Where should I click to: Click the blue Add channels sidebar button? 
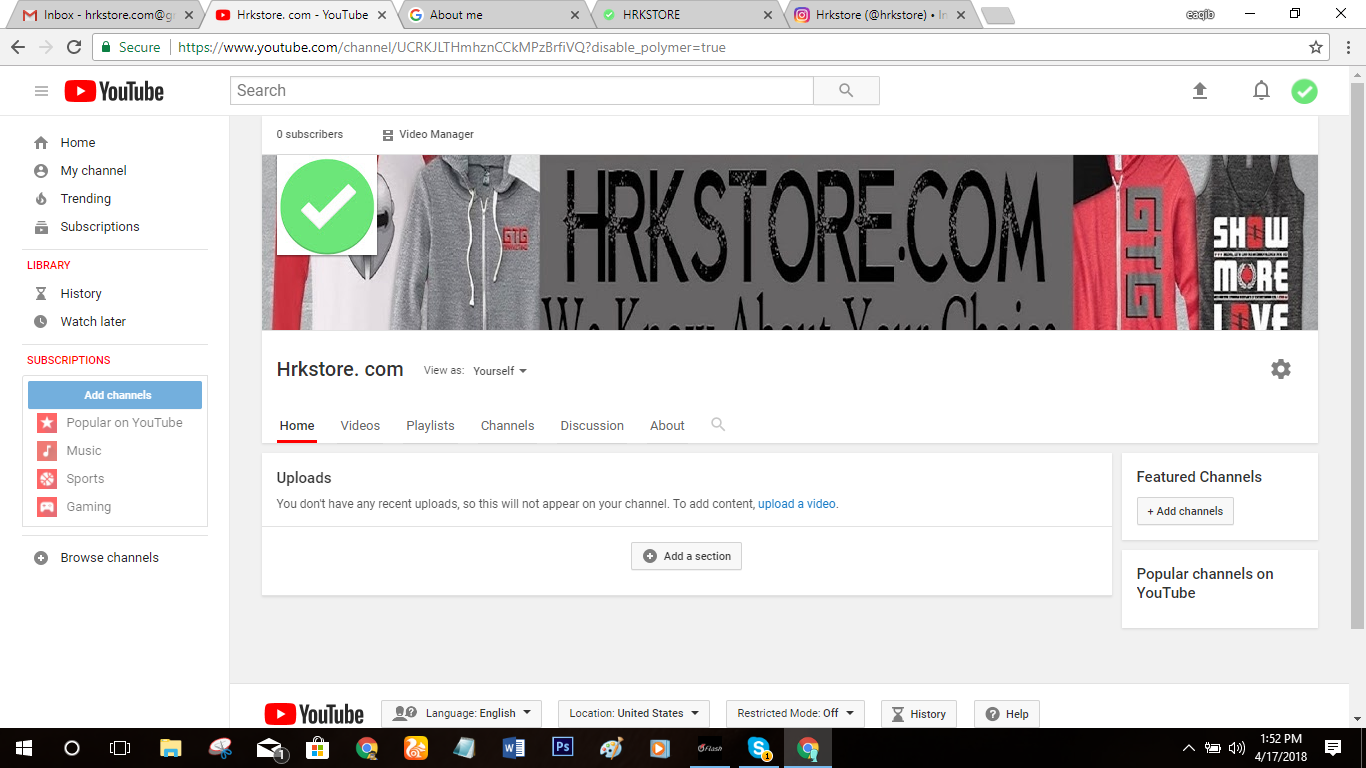point(115,395)
